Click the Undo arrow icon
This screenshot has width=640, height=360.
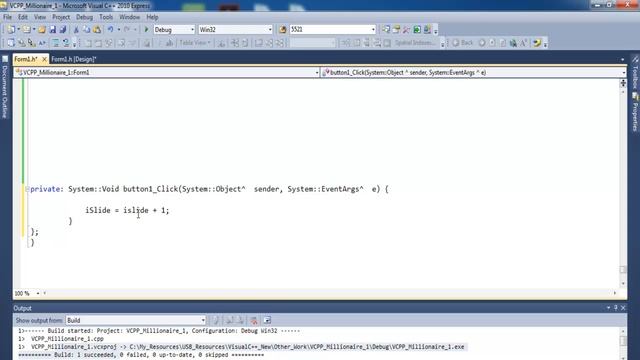[110, 29]
